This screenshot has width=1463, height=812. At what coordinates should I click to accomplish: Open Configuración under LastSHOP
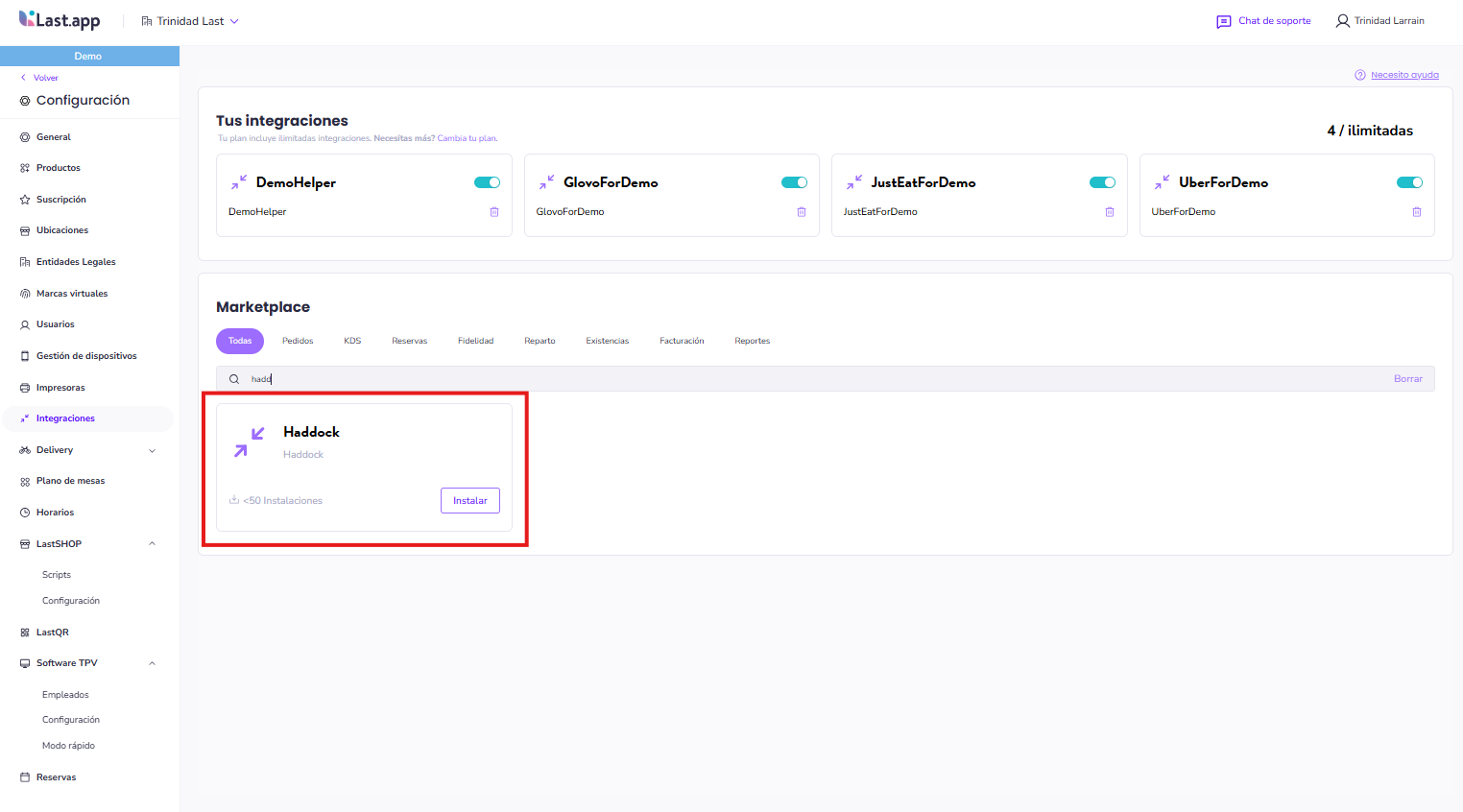71,601
